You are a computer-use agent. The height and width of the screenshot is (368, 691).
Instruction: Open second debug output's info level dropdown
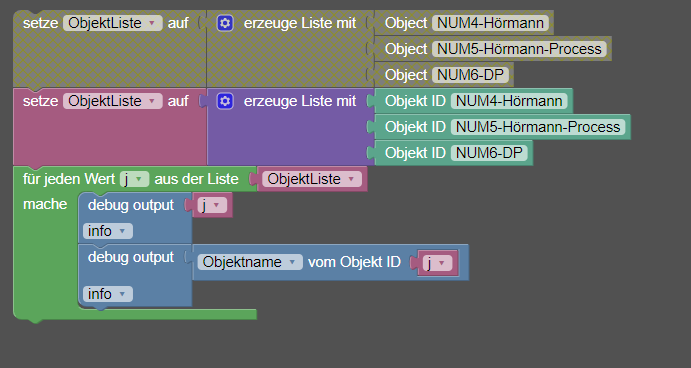point(108,294)
